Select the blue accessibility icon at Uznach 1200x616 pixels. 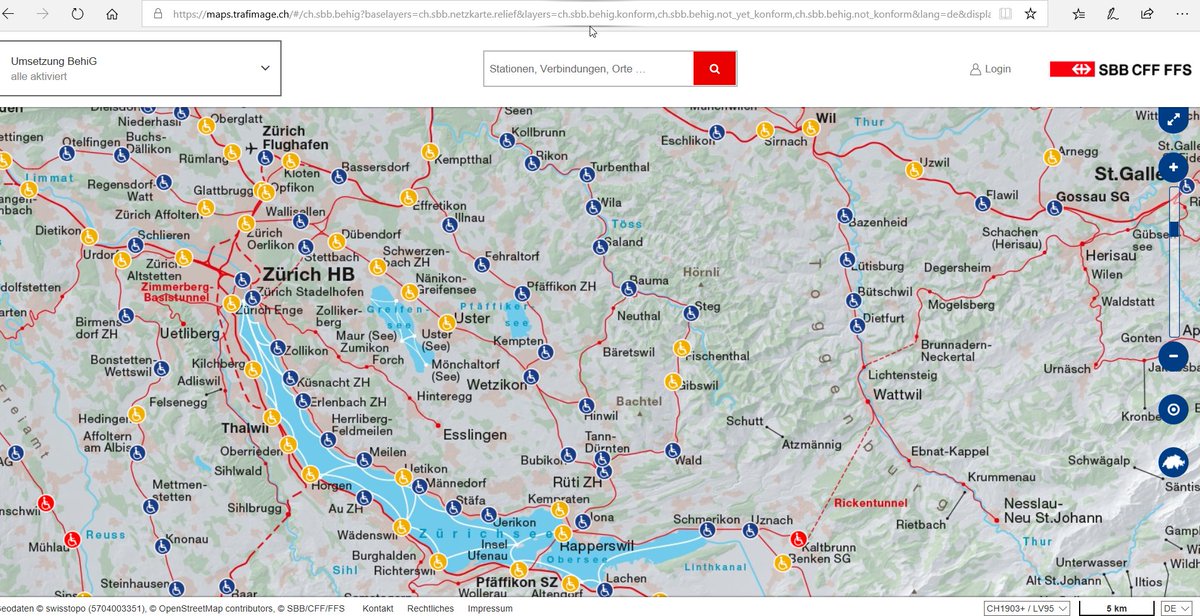tap(751, 532)
